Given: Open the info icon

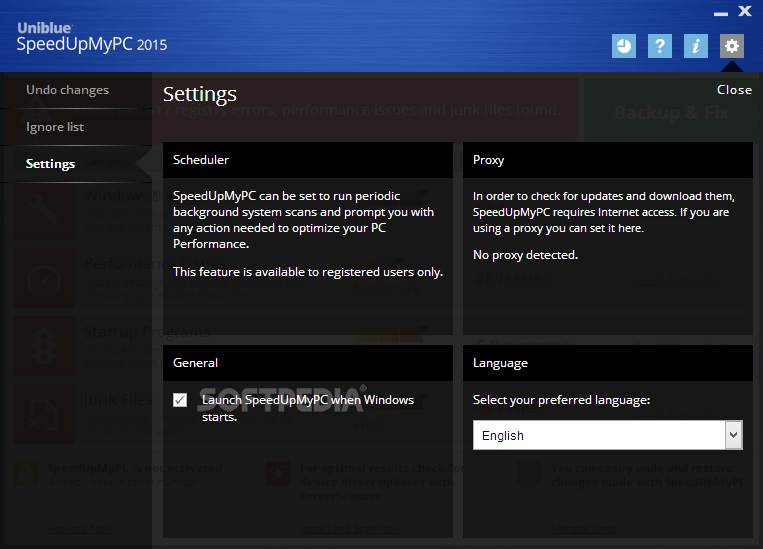Looking at the screenshot, I should (696, 46).
